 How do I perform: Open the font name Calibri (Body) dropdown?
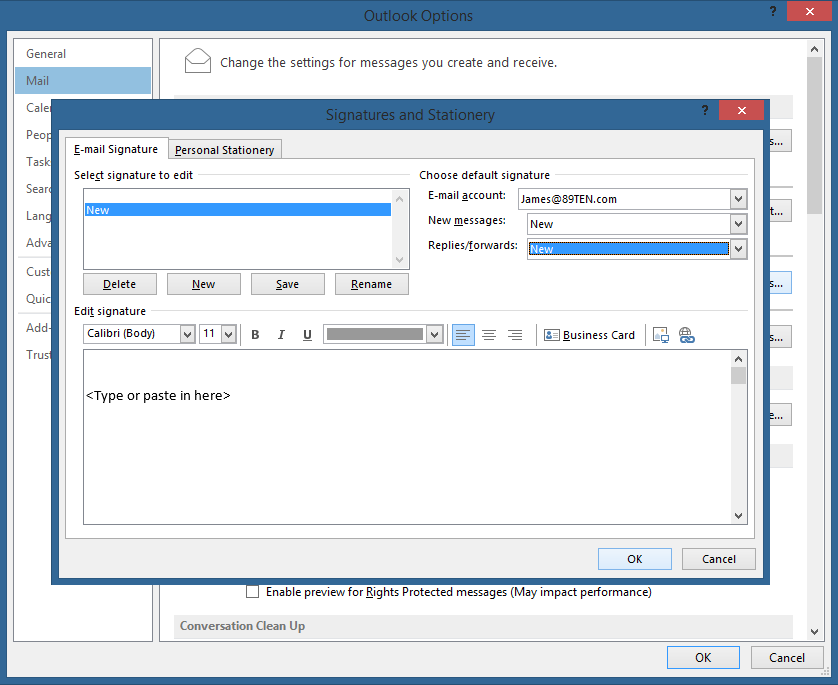click(x=187, y=335)
